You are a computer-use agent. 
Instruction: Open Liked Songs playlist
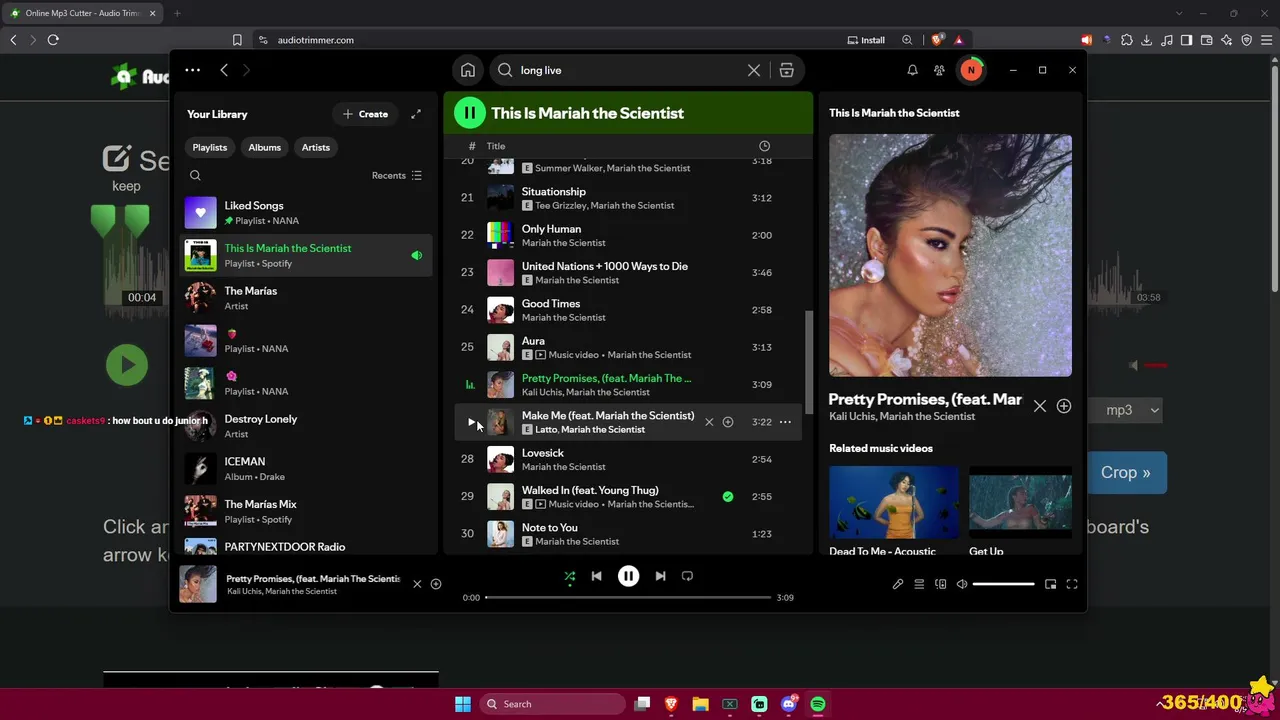click(306, 213)
